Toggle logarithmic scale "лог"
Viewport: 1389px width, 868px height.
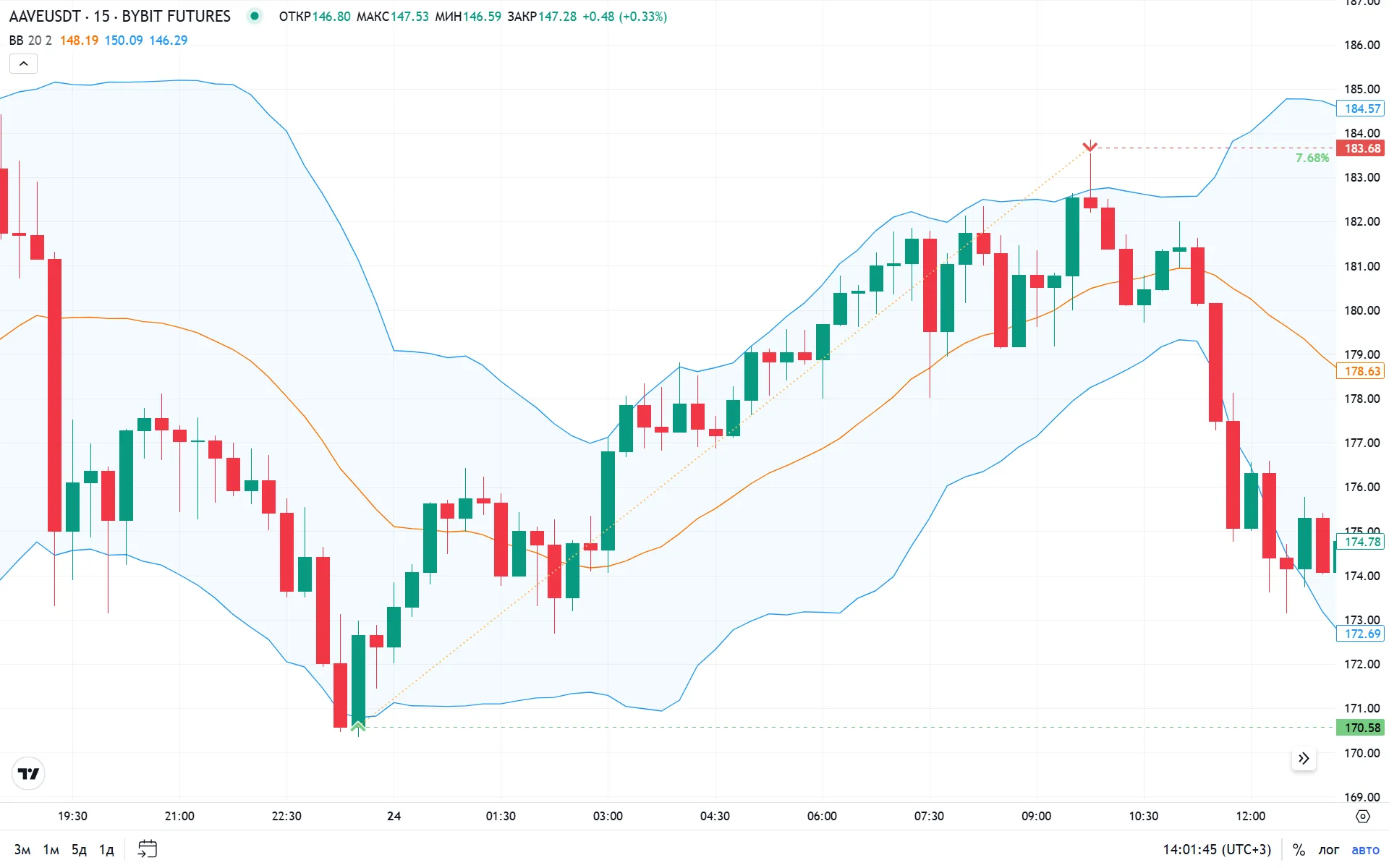pyautogui.click(x=1328, y=850)
